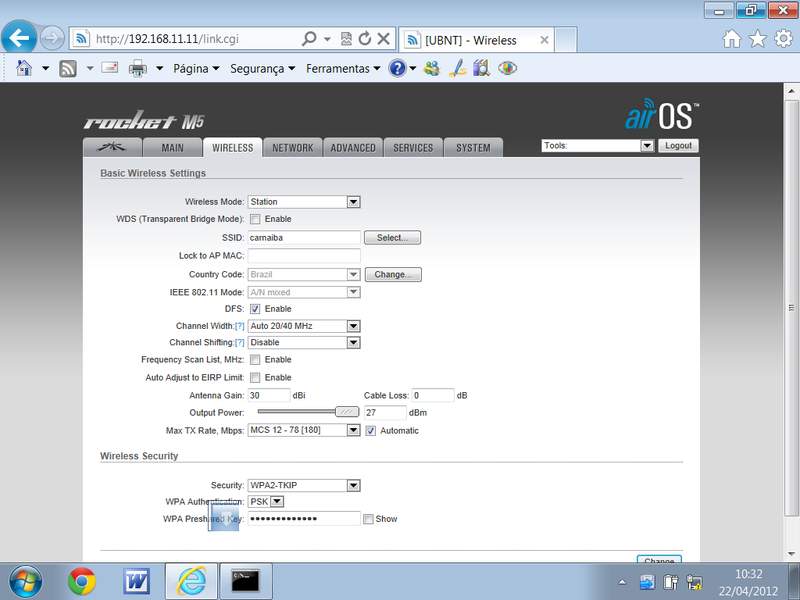Open the Channel Shifting dropdown
This screenshot has width=800, height=600.
[304, 343]
